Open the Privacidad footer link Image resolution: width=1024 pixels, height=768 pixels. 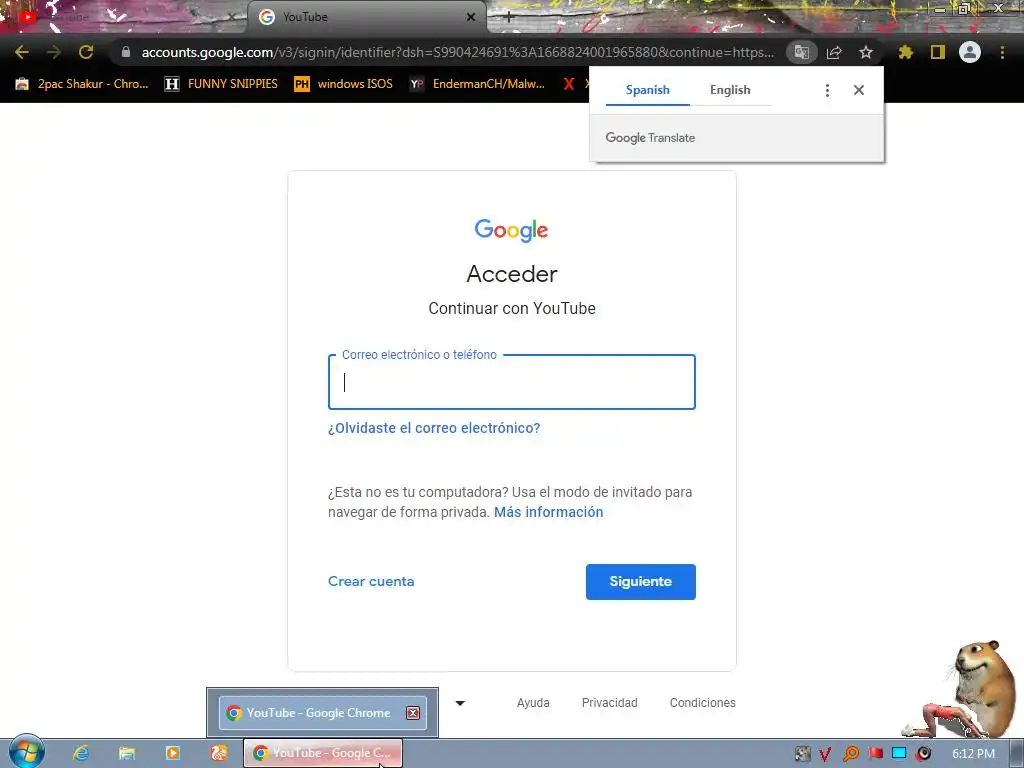609,703
